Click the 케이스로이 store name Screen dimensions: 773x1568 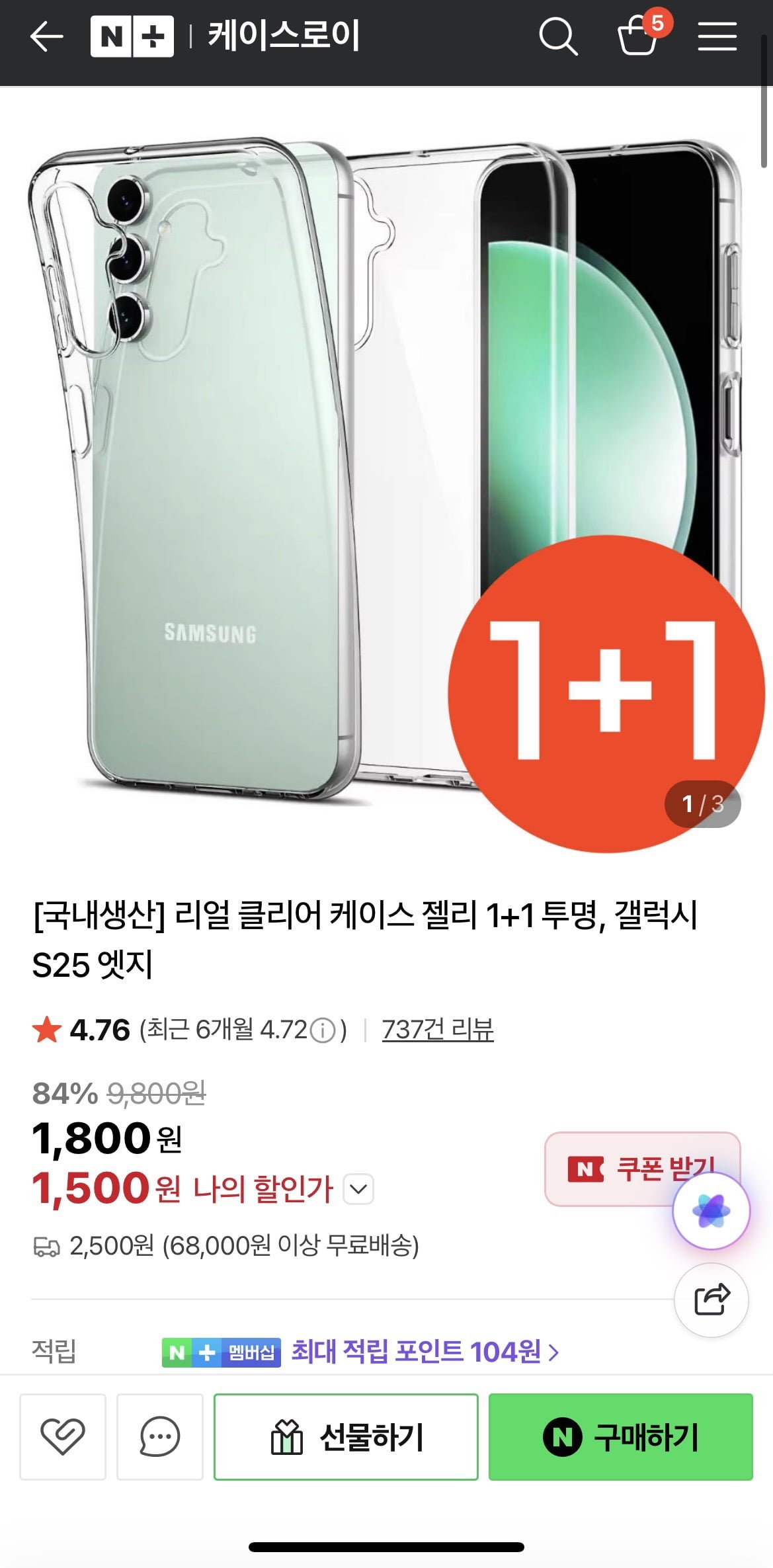[284, 36]
